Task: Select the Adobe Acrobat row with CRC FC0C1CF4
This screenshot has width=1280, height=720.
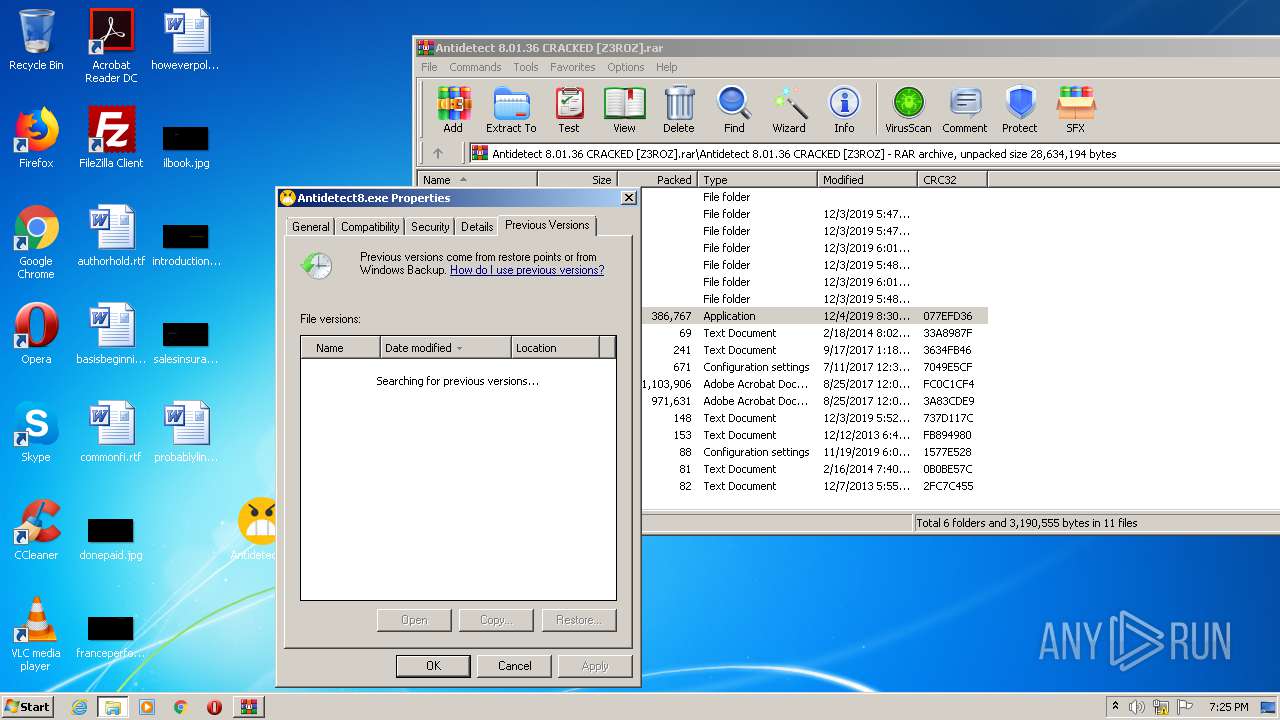Action: point(814,384)
